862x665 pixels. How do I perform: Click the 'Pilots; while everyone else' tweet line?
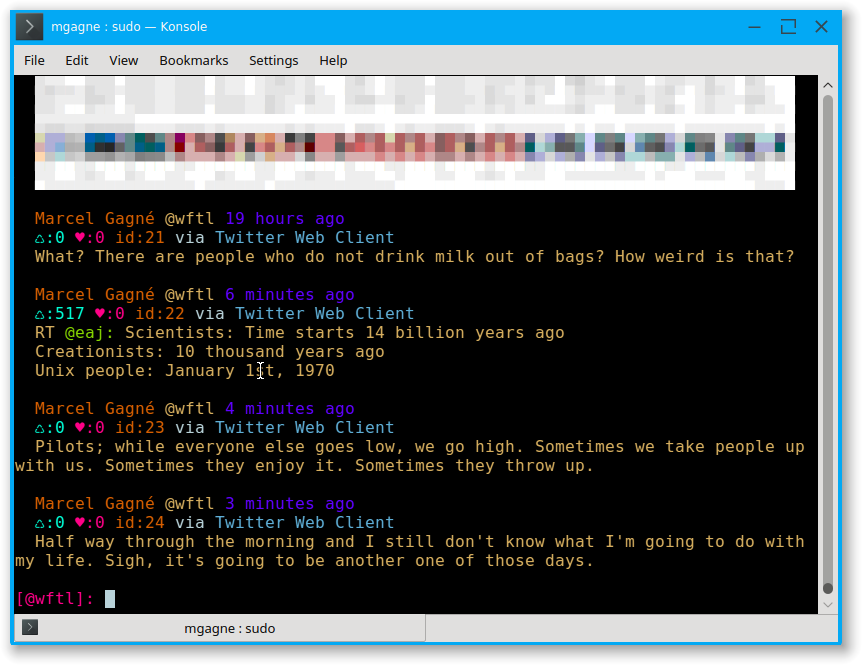[x=419, y=446]
